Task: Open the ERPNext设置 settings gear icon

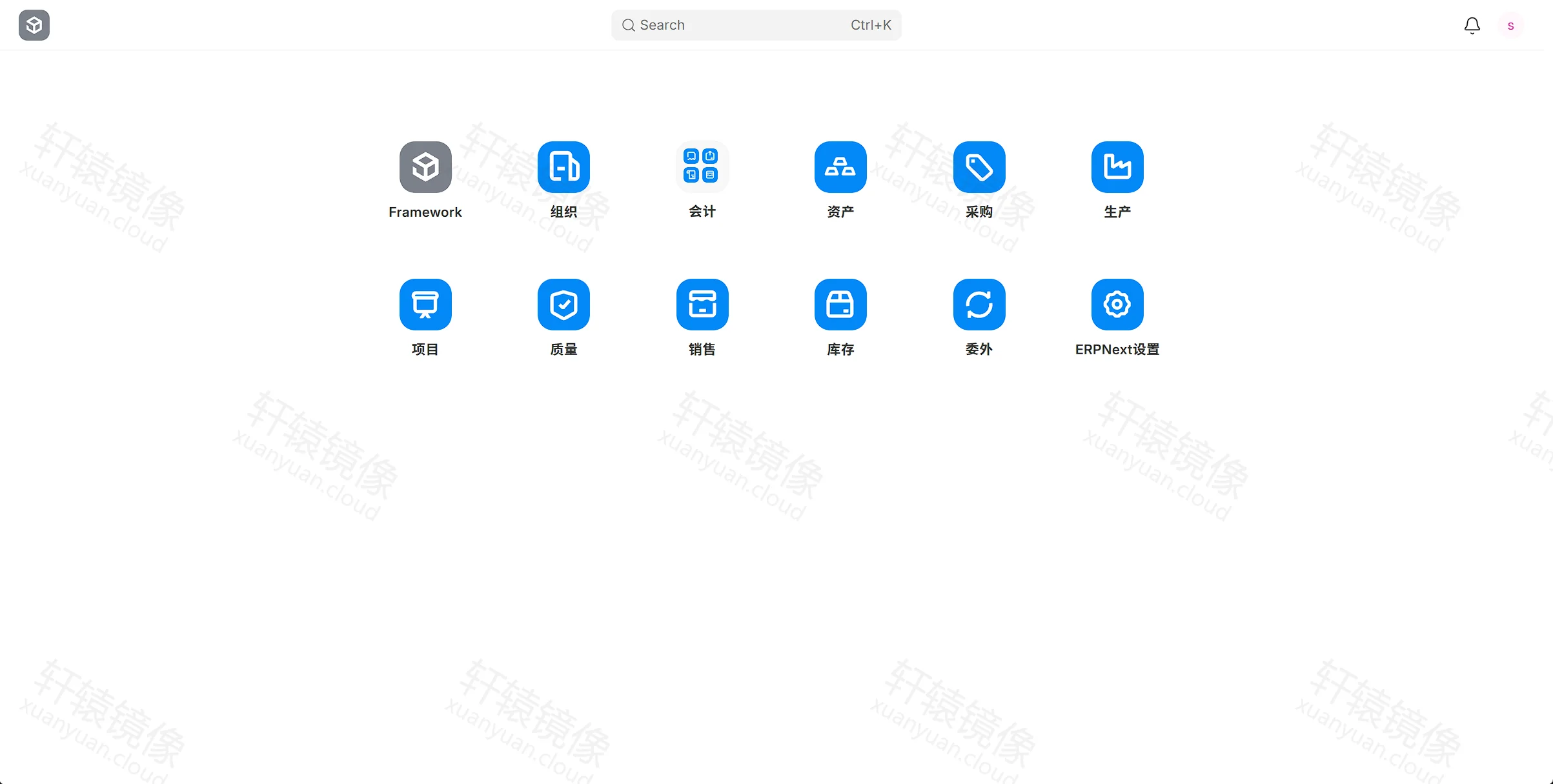Action: [x=1117, y=305]
